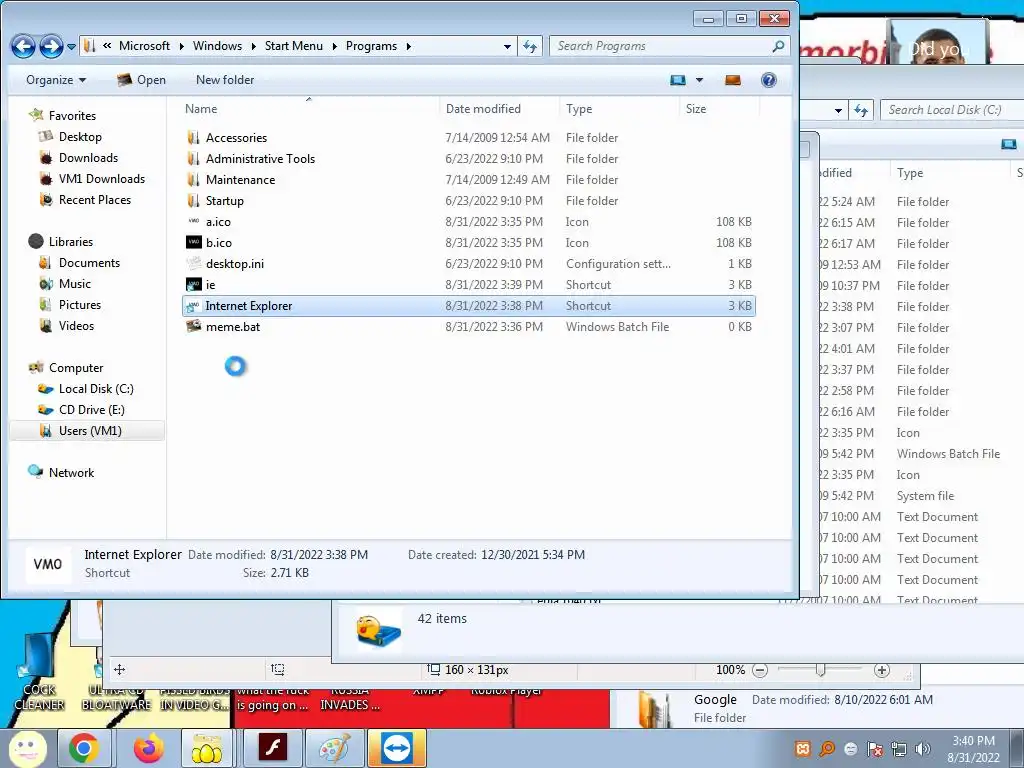Click the volume speaker tray icon
Viewport: 1024px width, 768px height.
click(x=923, y=749)
